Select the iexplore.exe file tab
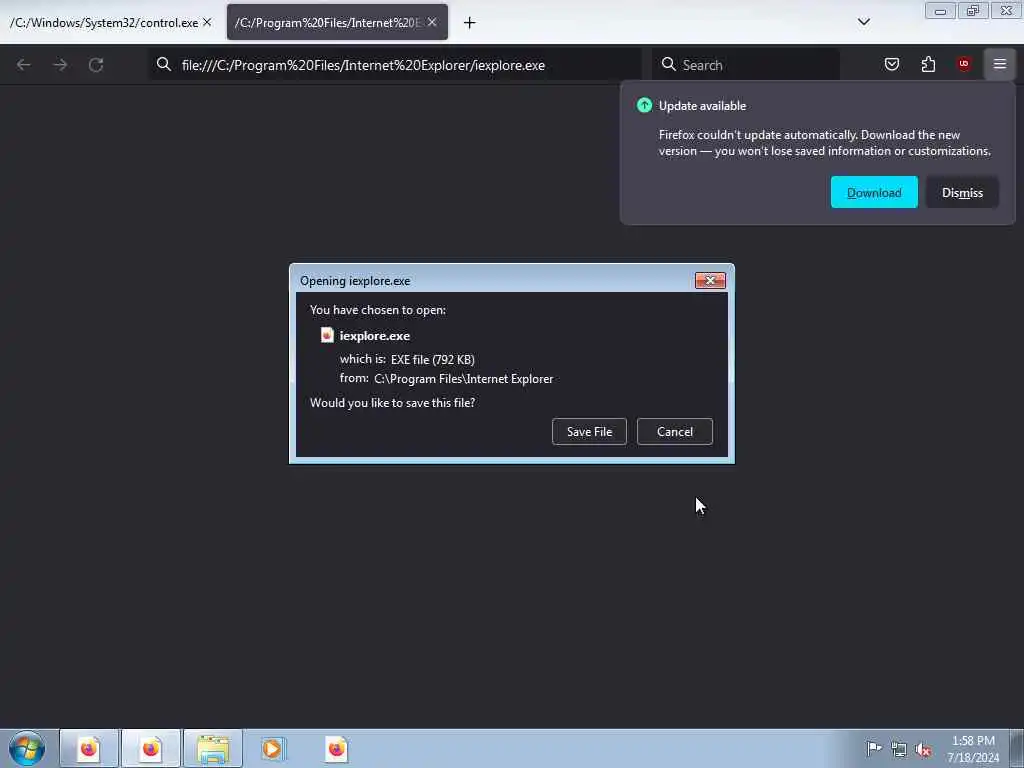 coord(337,22)
